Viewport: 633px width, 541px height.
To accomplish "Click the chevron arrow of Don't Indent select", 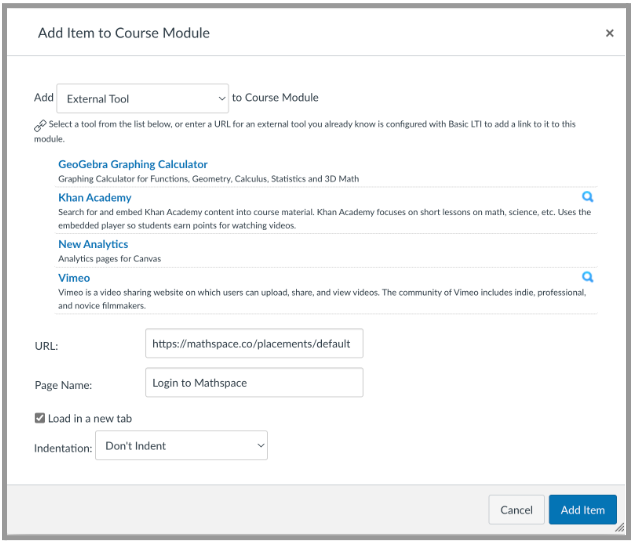I will point(261,445).
